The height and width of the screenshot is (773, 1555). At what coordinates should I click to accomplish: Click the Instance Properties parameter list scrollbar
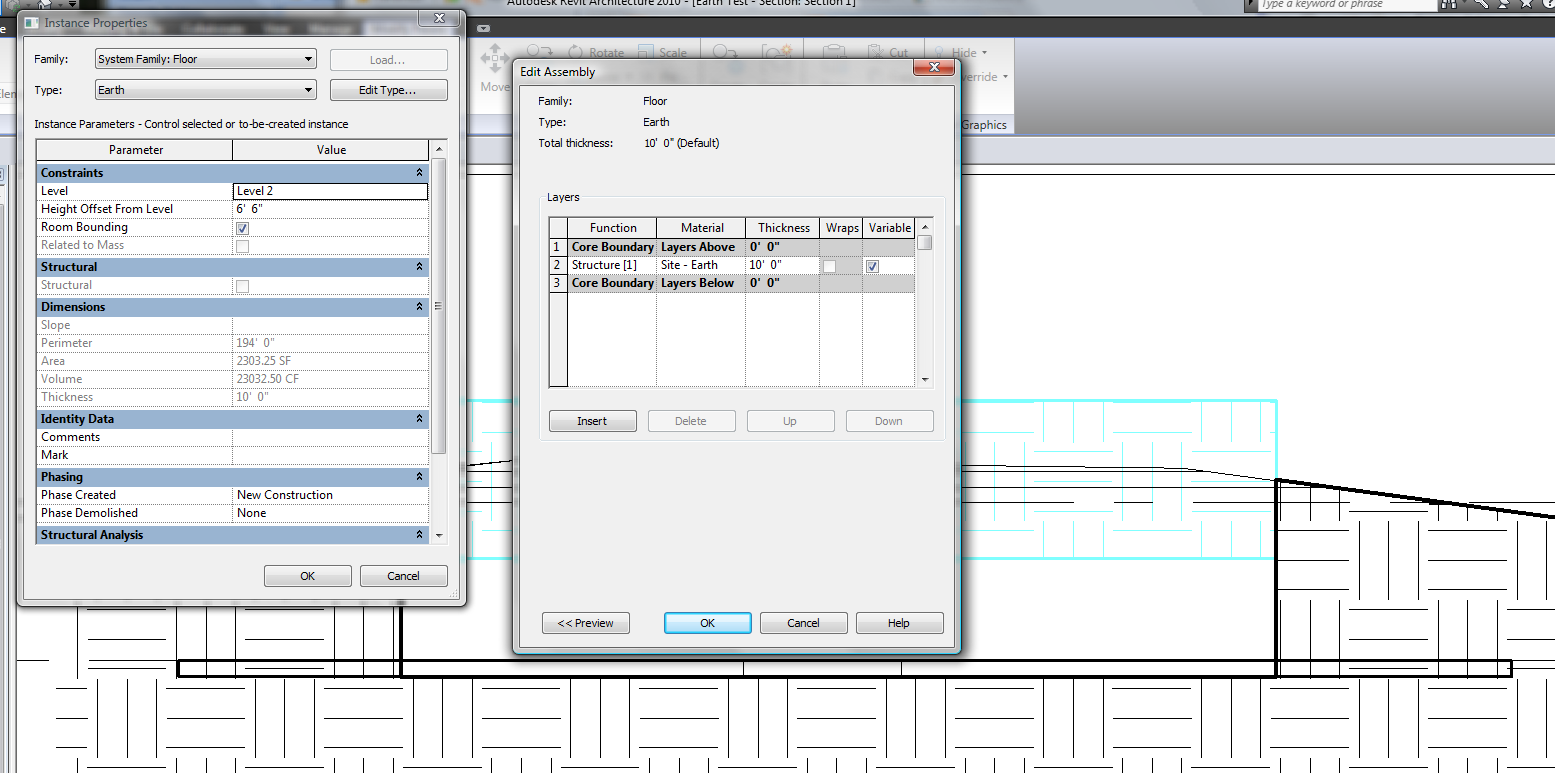[x=438, y=305]
